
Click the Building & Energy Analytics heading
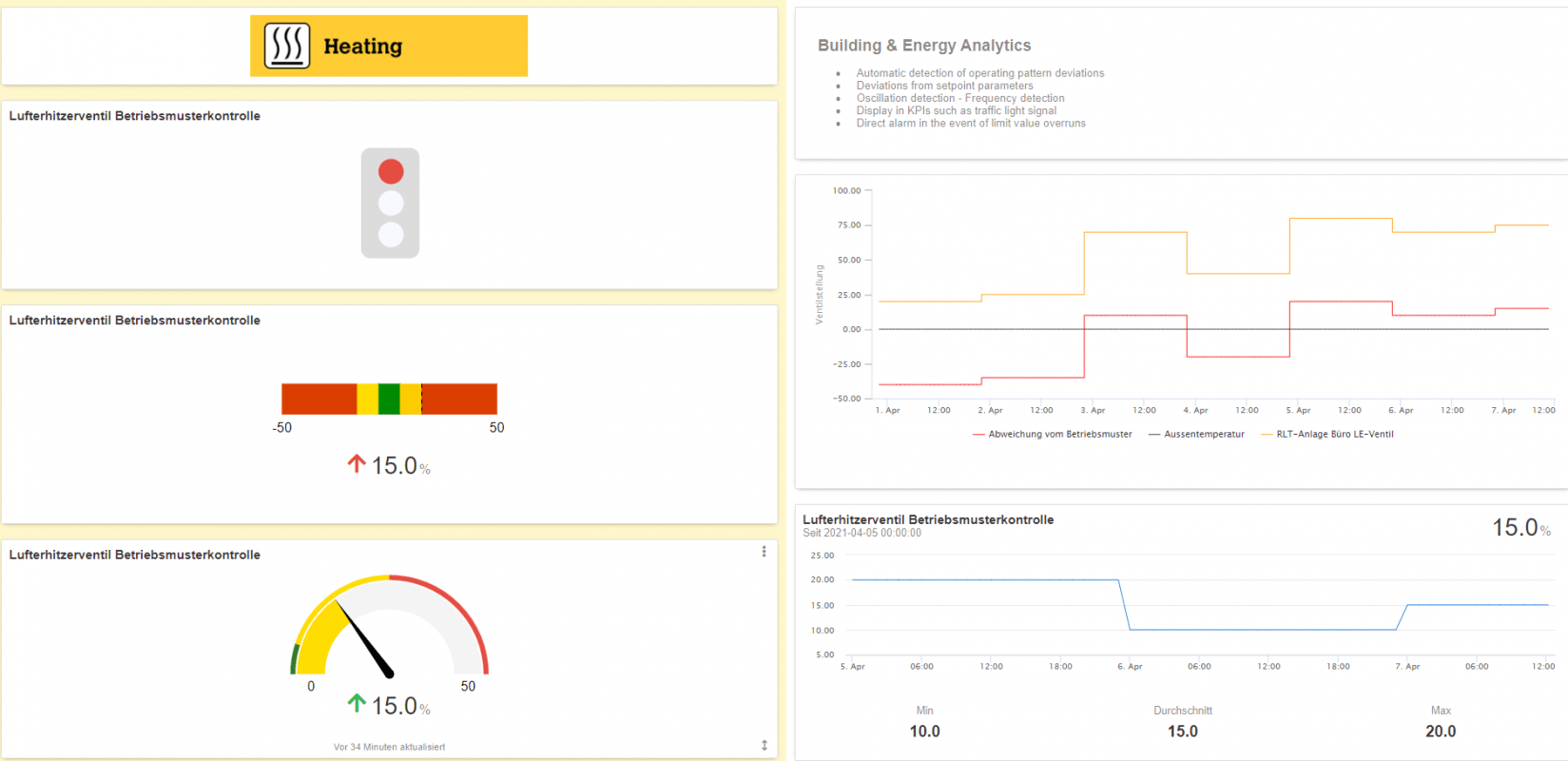click(x=924, y=46)
